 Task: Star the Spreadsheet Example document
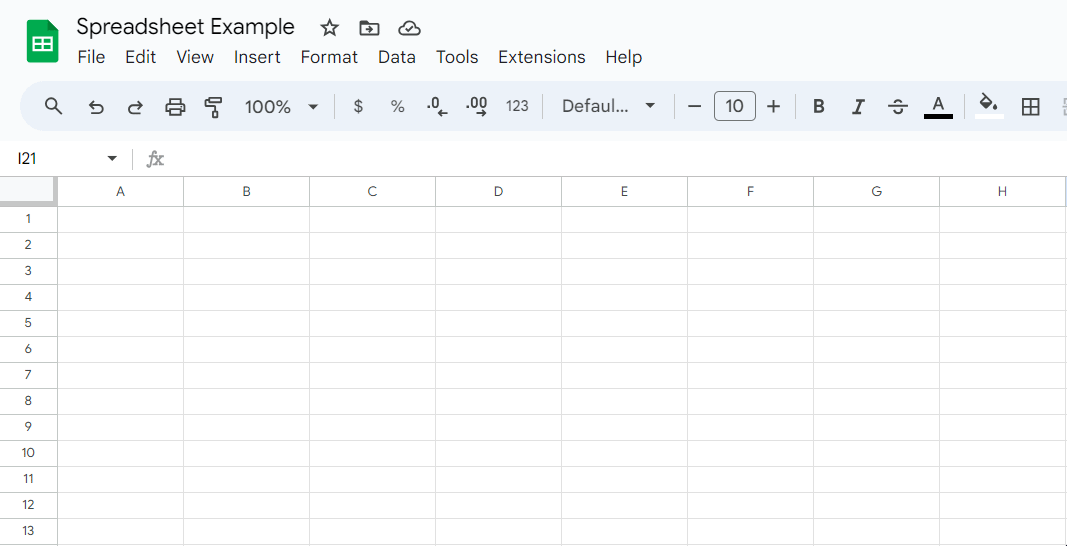click(x=329, y=28)
